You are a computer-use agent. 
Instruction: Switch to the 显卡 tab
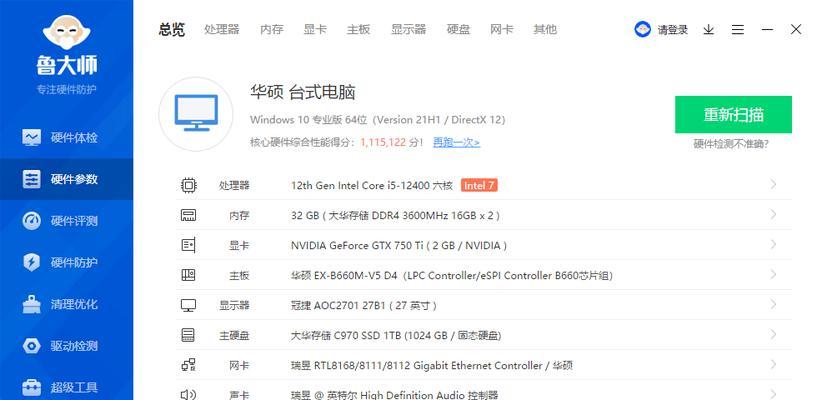315,30
